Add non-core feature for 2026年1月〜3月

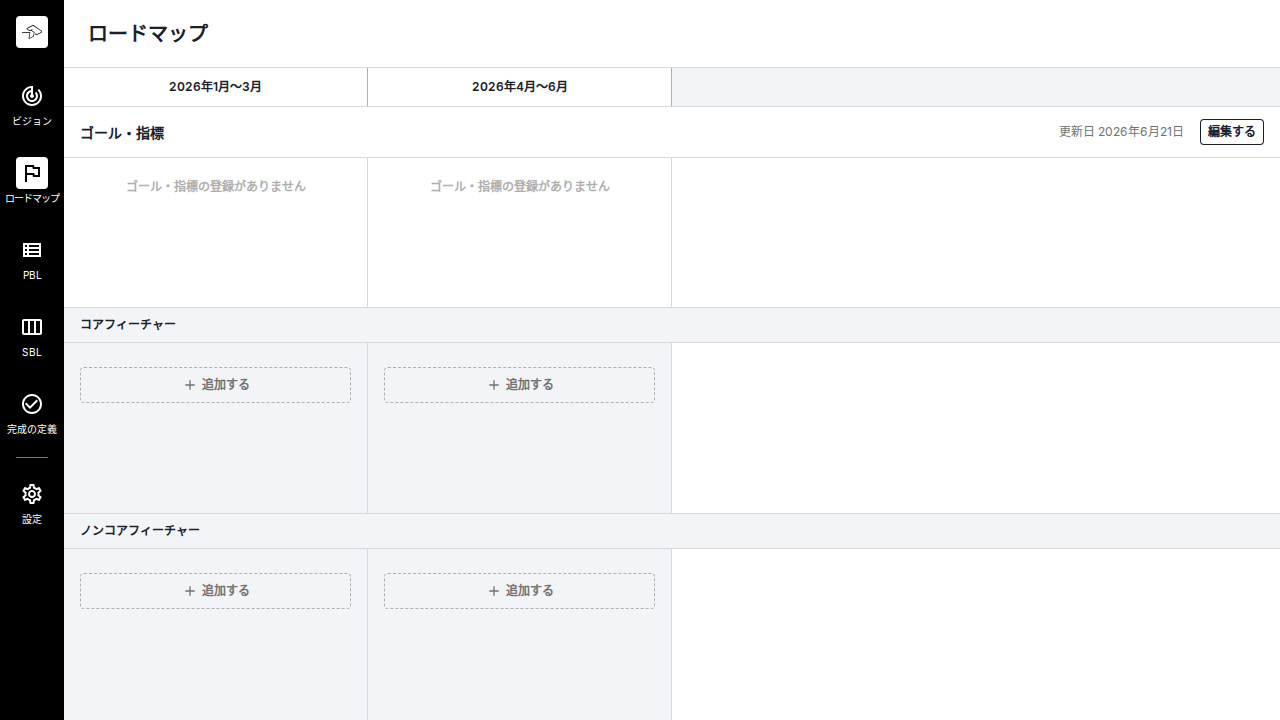pyautogui.click(x=215, y=591)
